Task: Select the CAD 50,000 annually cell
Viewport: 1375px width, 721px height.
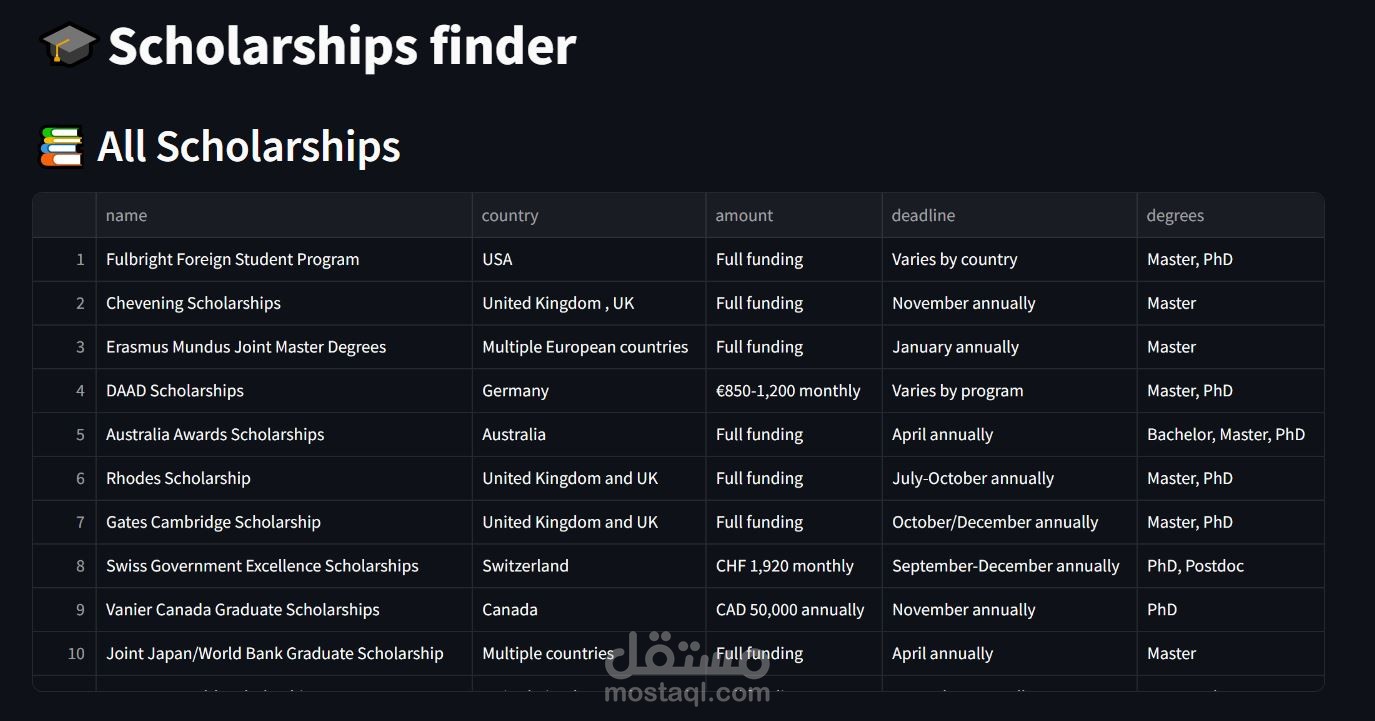Action: [x=794, y=610]
